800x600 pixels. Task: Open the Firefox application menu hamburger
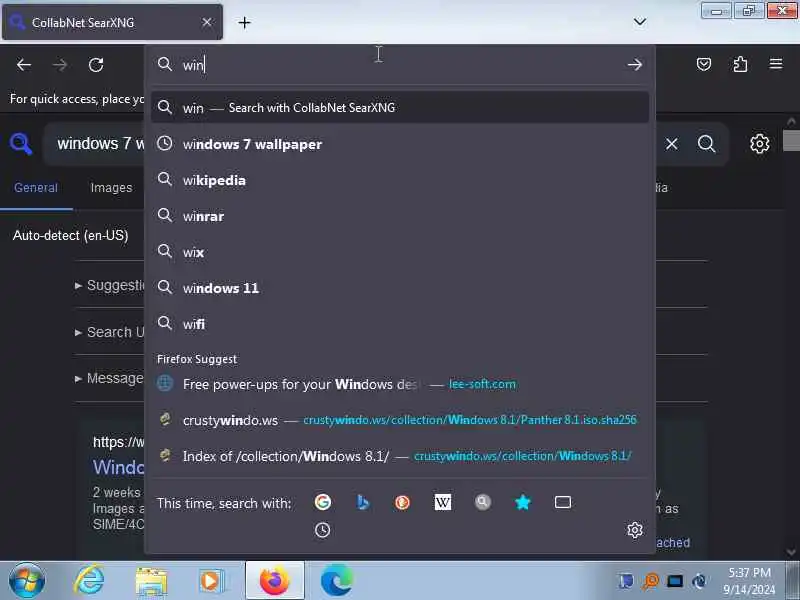click(776, 64)
